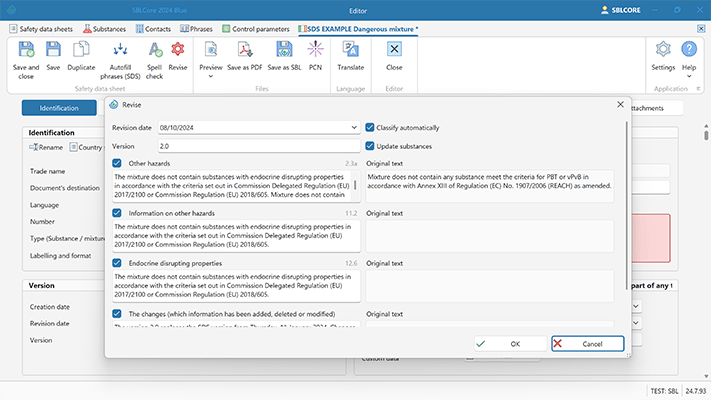Click Endocrine disrupting properties text box

(236, 286)
